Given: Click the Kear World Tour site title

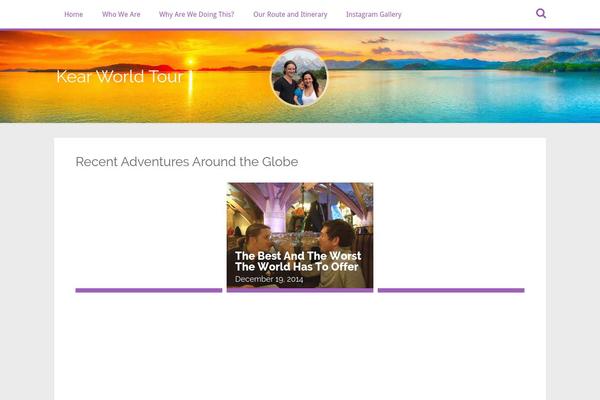Looking at the screenshot, I should click(x=120, y=77).
